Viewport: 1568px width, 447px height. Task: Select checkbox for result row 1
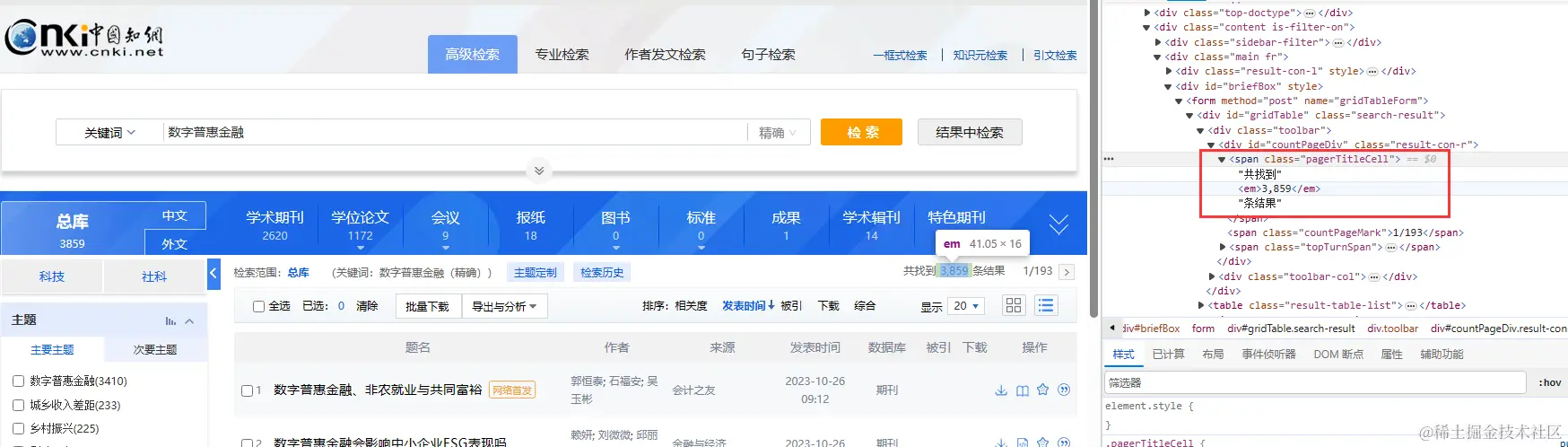247,390
